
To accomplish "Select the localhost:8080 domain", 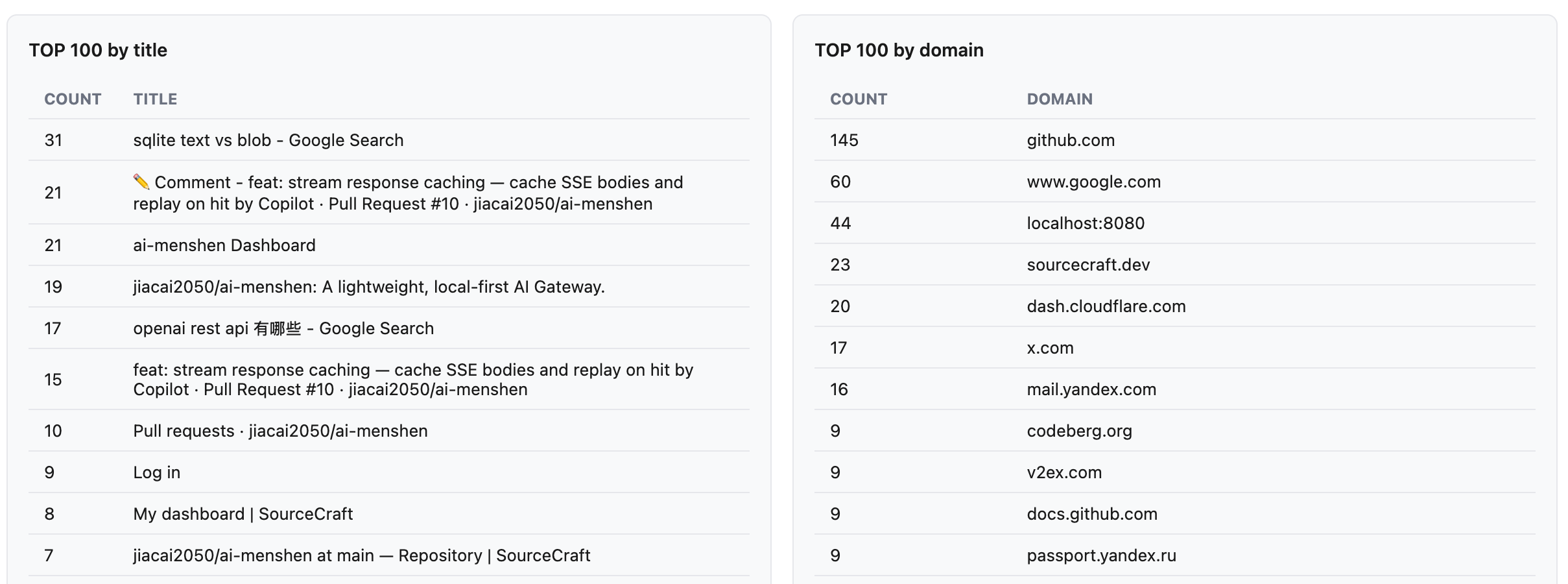I will (x=1086, y=223).
